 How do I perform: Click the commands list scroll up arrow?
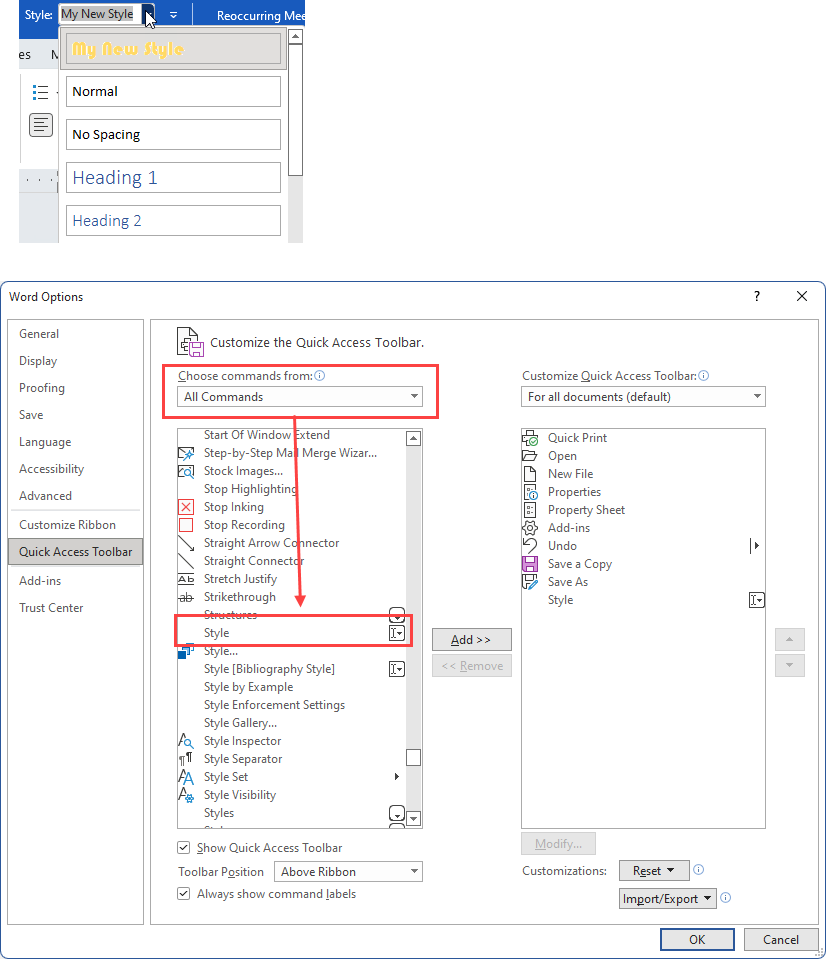[x=414, y=438]
